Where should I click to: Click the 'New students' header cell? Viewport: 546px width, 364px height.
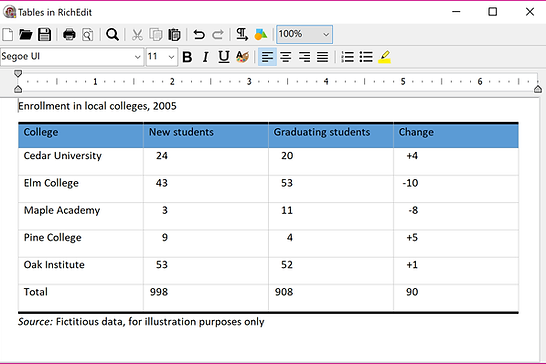[206, 135]
